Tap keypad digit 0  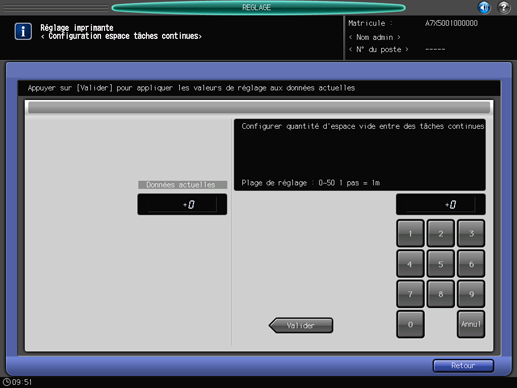click(x=410, y=324)
